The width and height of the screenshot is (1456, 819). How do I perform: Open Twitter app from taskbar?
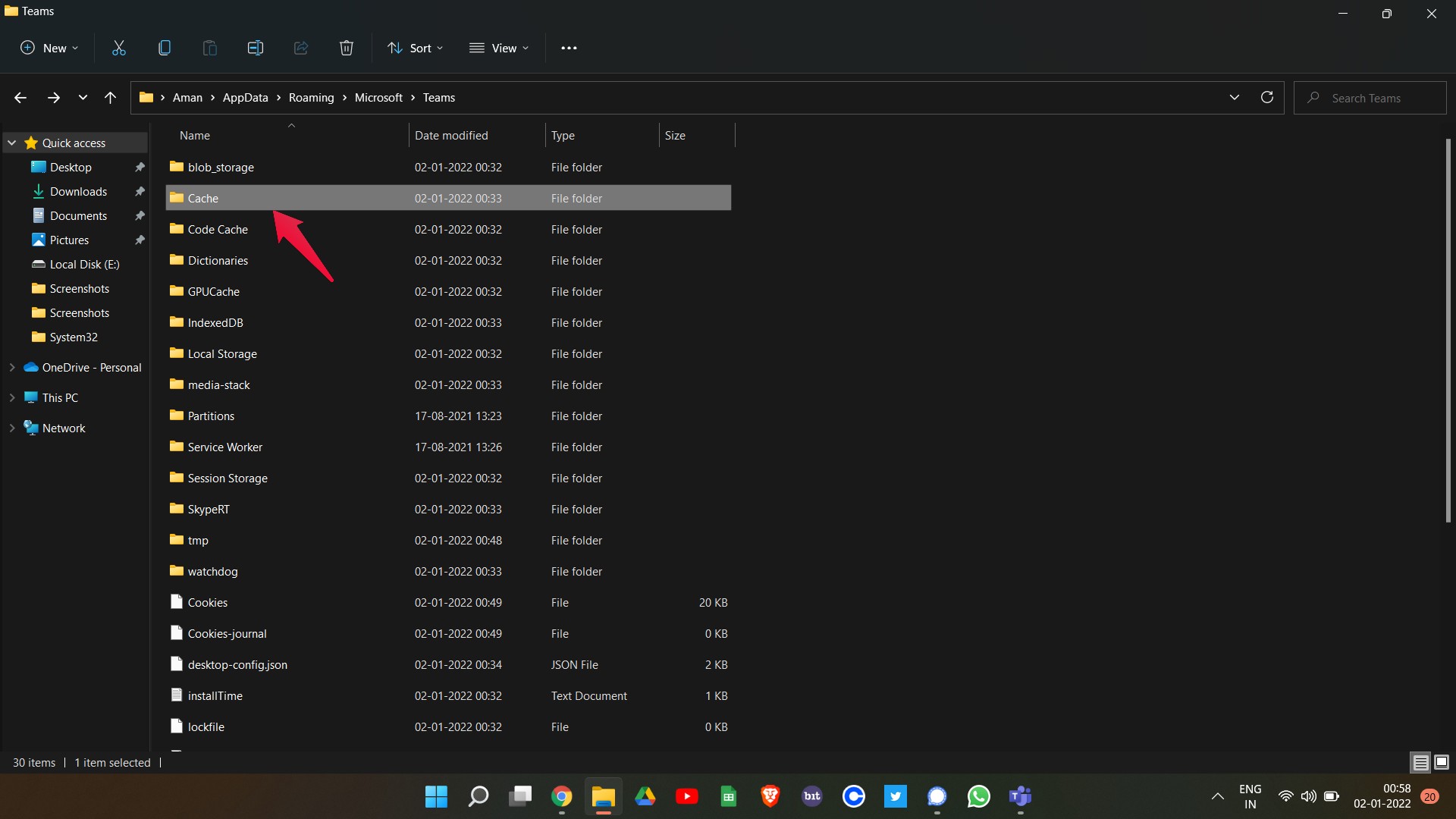point(895,796)
